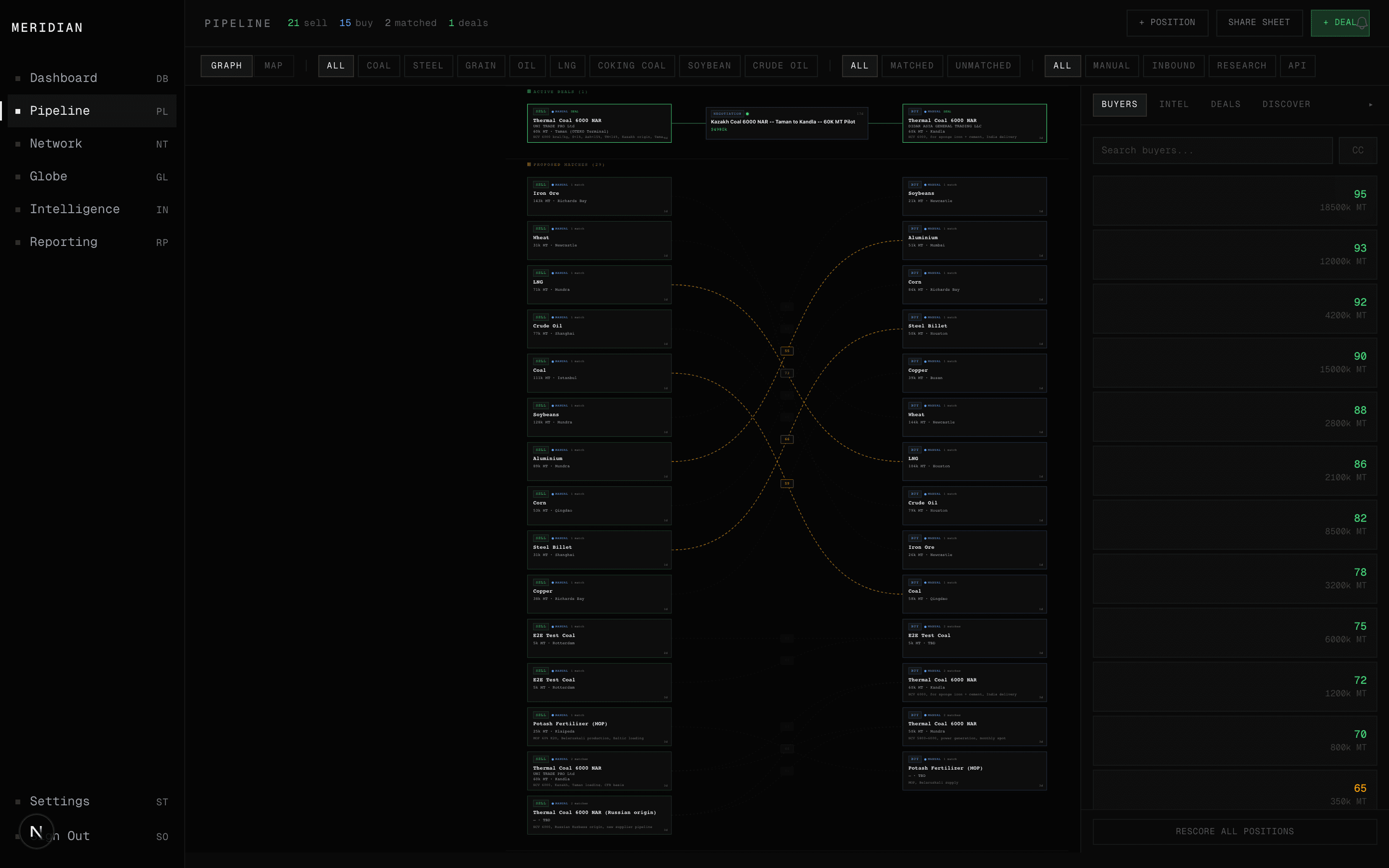Screen dimensions: 1389x868
Task: Switch the view to MAP mode
Action: click(x=274, y=66)
